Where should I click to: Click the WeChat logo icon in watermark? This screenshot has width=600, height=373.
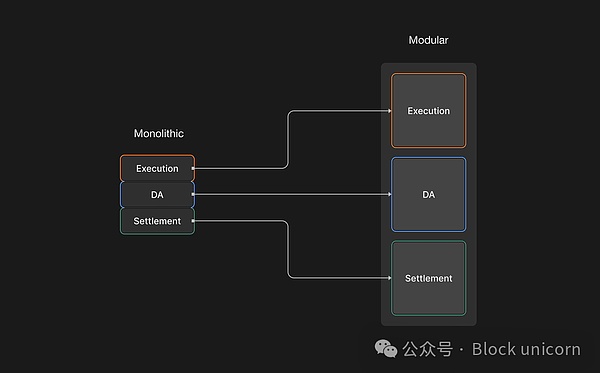click(x=386, y=349)
